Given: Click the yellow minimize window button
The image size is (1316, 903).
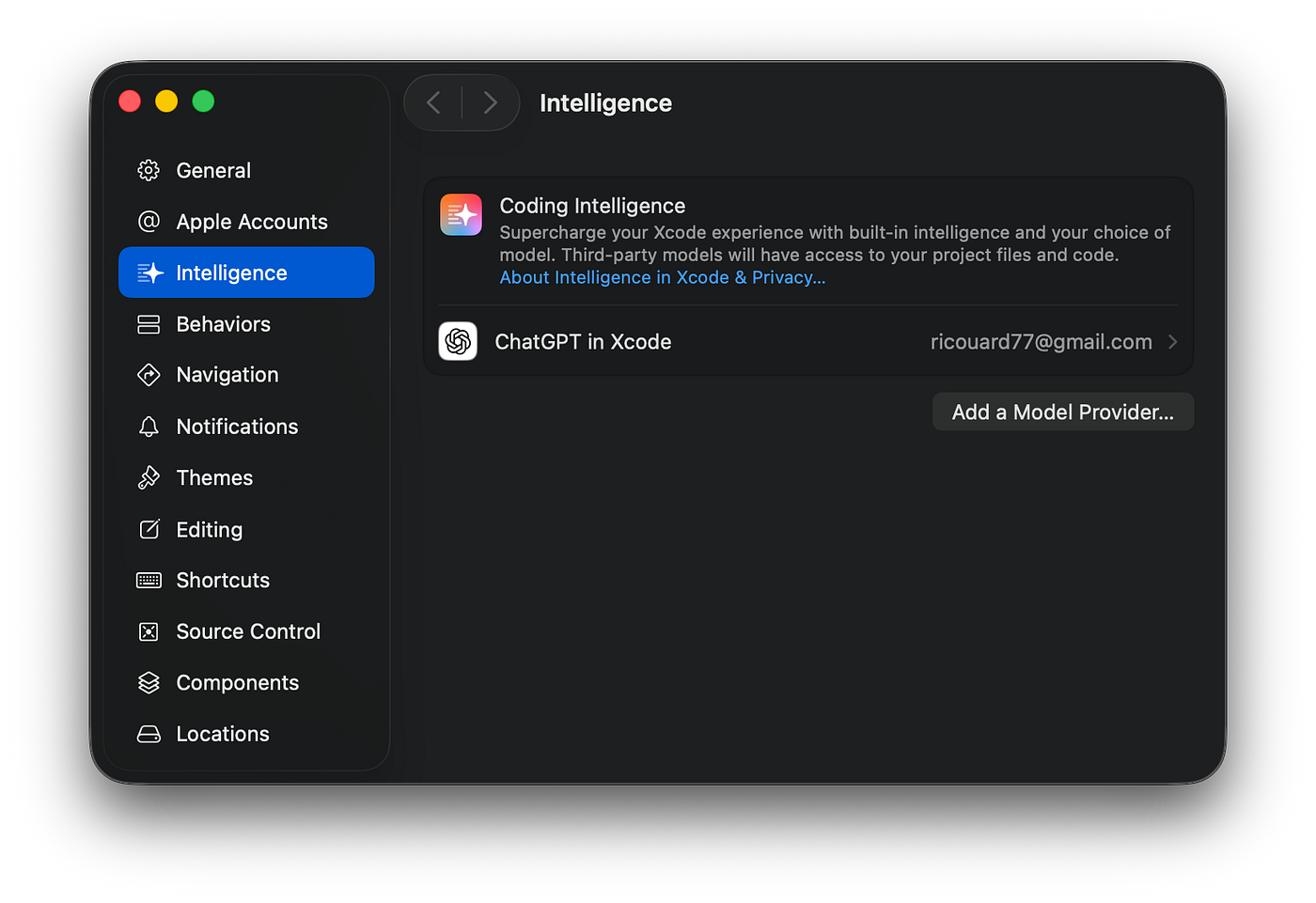Looking at the screenshot, I should (x=166, y=101).
